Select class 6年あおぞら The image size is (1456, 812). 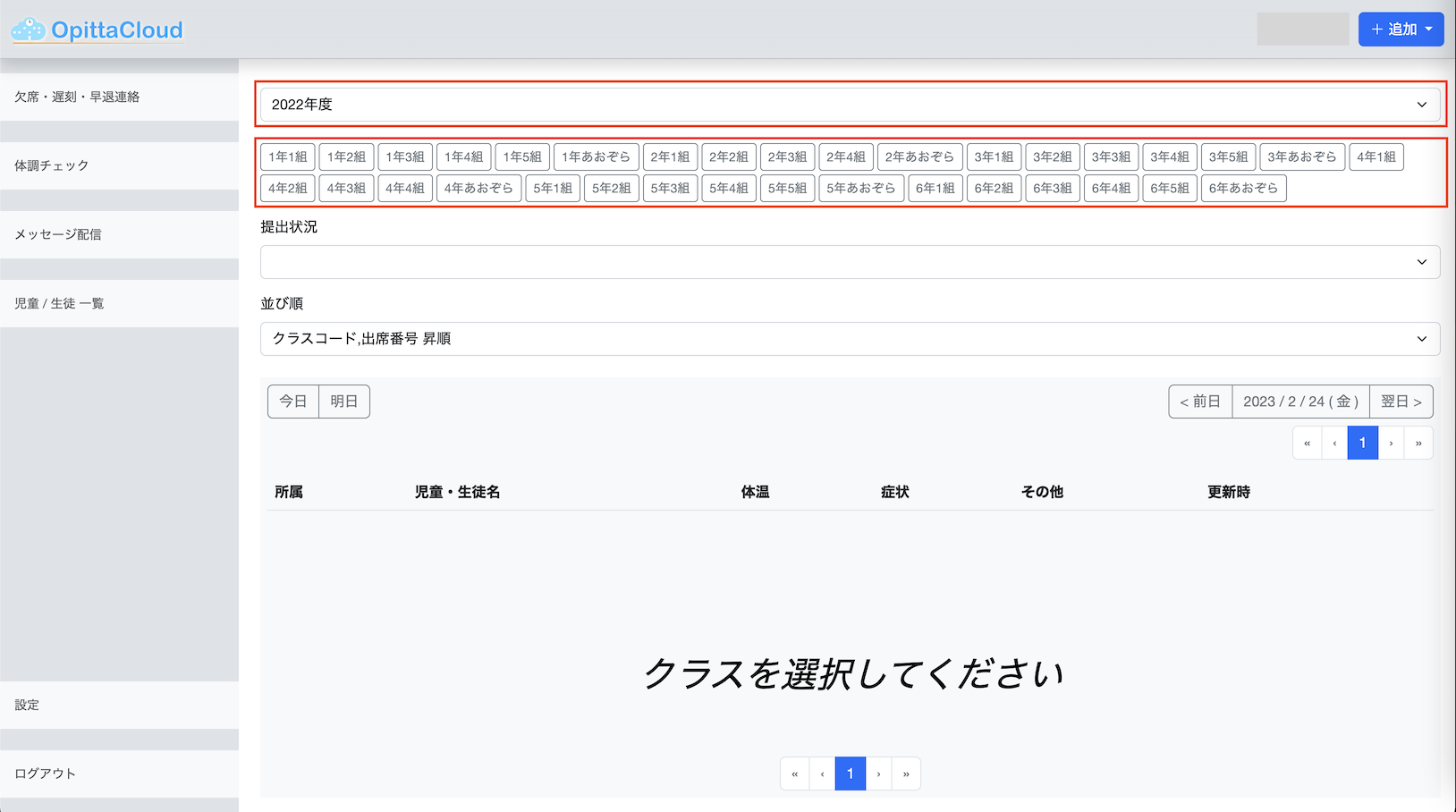(x=1244, y=189)
